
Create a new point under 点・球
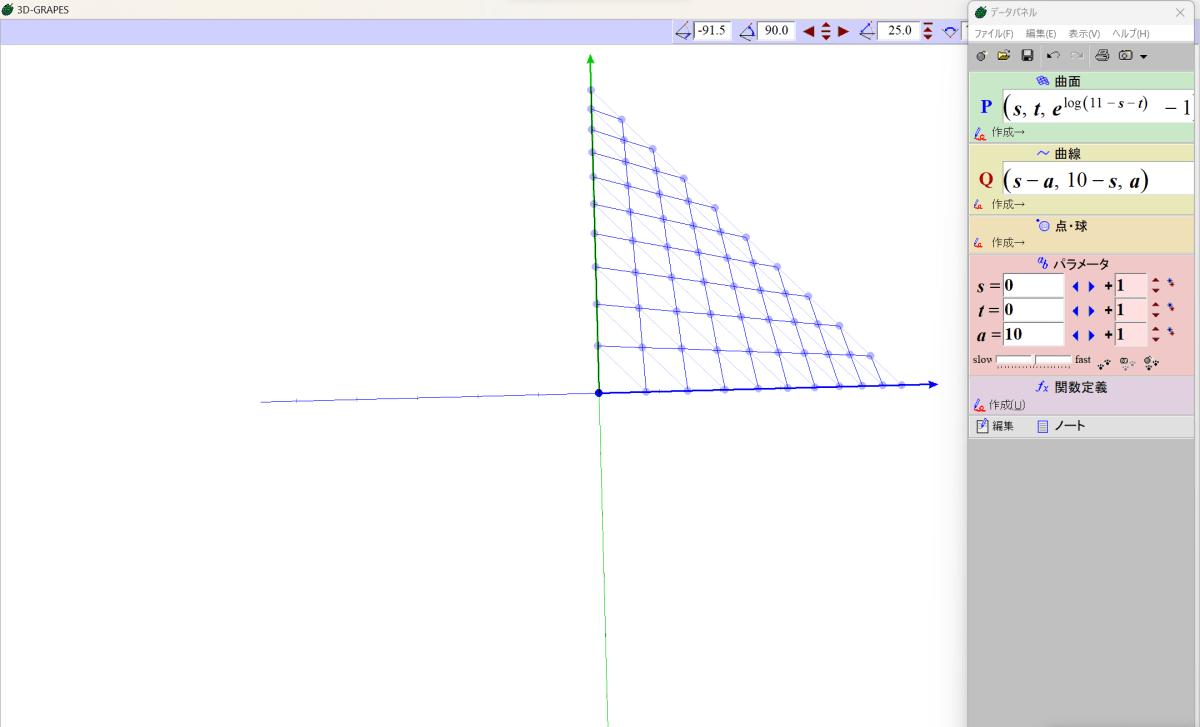click(x=1000, y=242)
